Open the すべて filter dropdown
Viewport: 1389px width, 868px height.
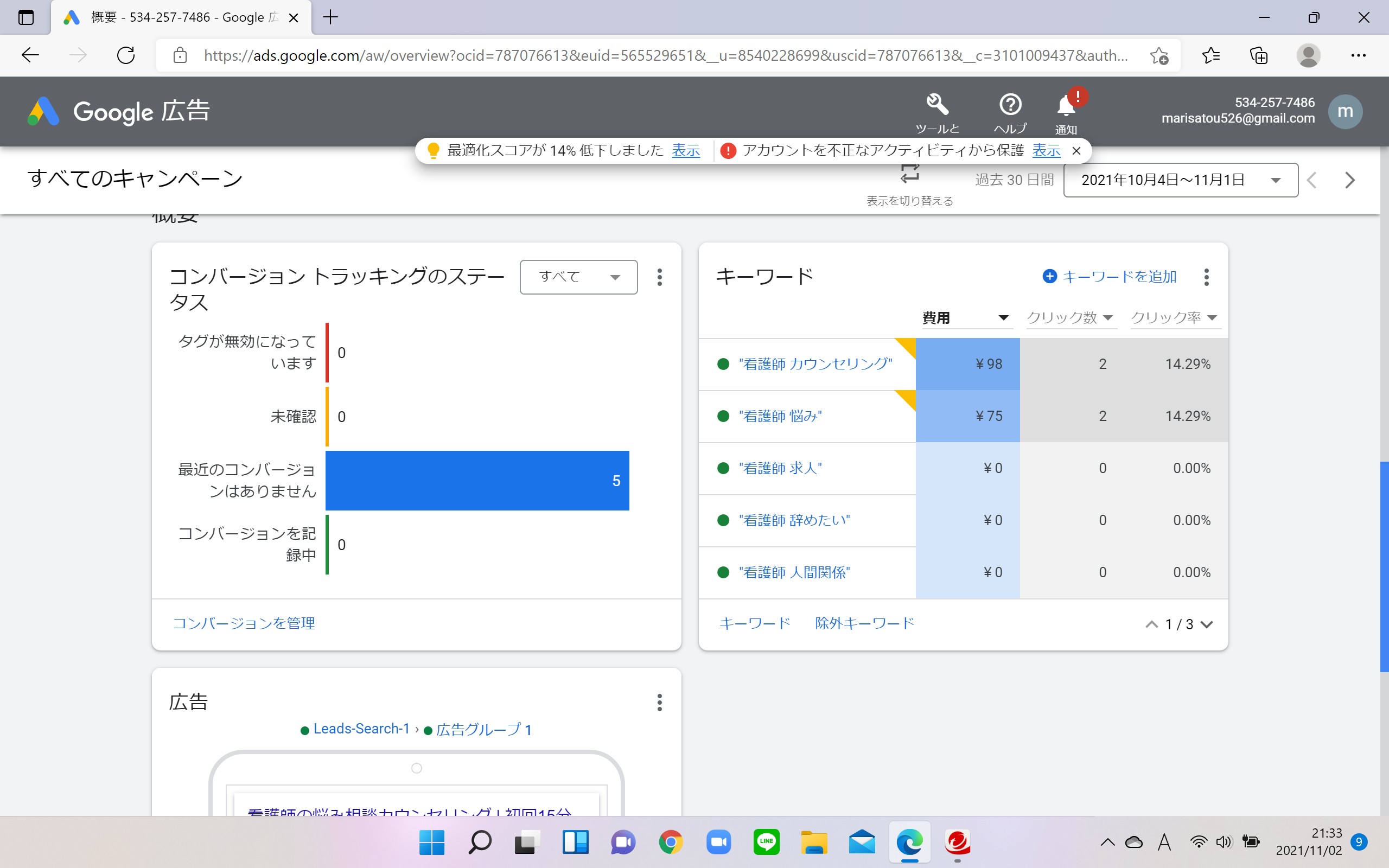pyautogui.click(x=578, y=277)
